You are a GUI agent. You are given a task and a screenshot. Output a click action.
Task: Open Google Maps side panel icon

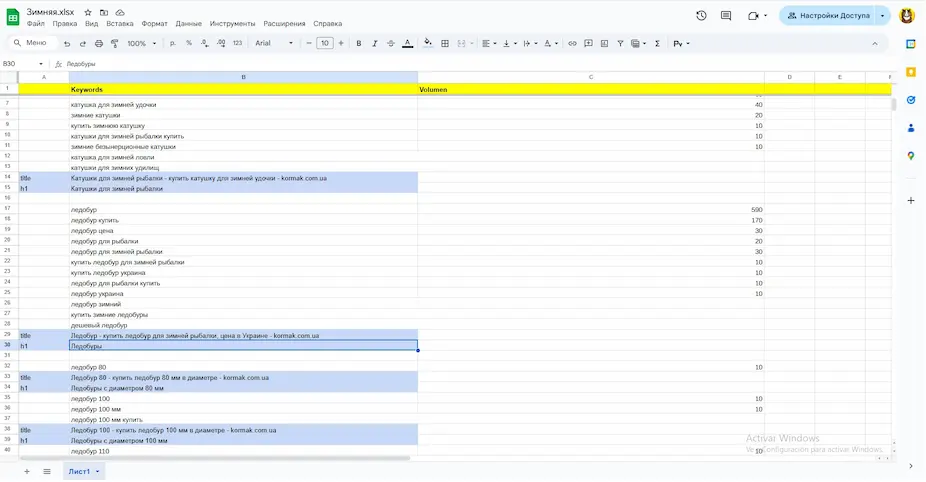click(x=911, y=156)
